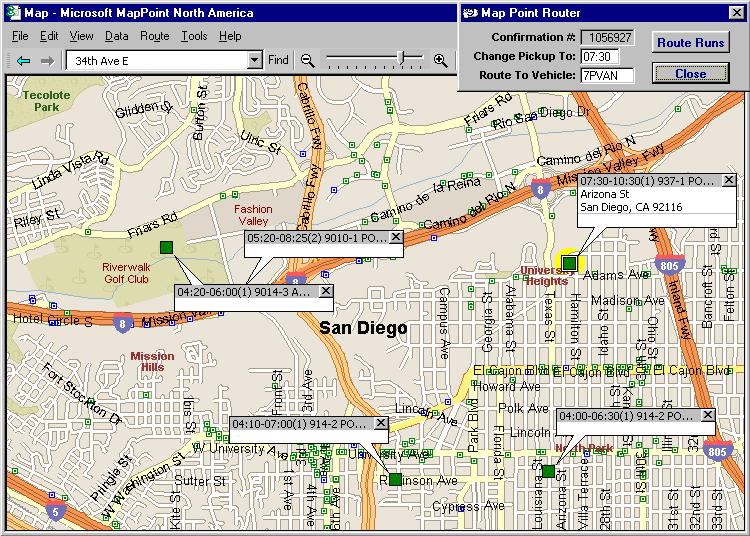Select the highlighted green pushpin near Adams Ave
The image size is (750, 536).
click(569, 263)
